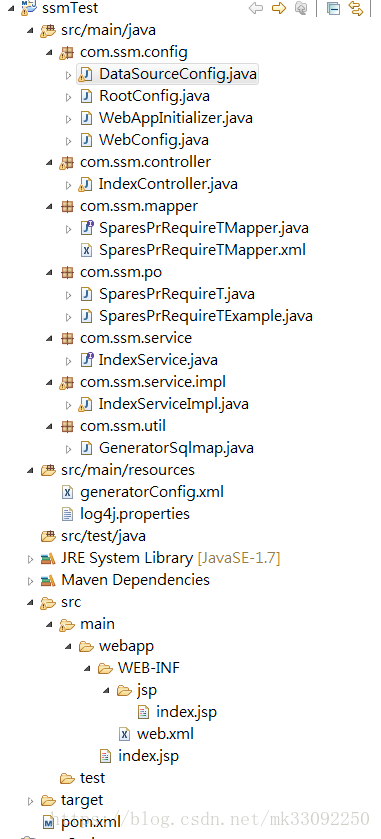Select the SparesPrRequireT.java file
The width and height of the screenshot is (381, 839).
pos(177,294)
